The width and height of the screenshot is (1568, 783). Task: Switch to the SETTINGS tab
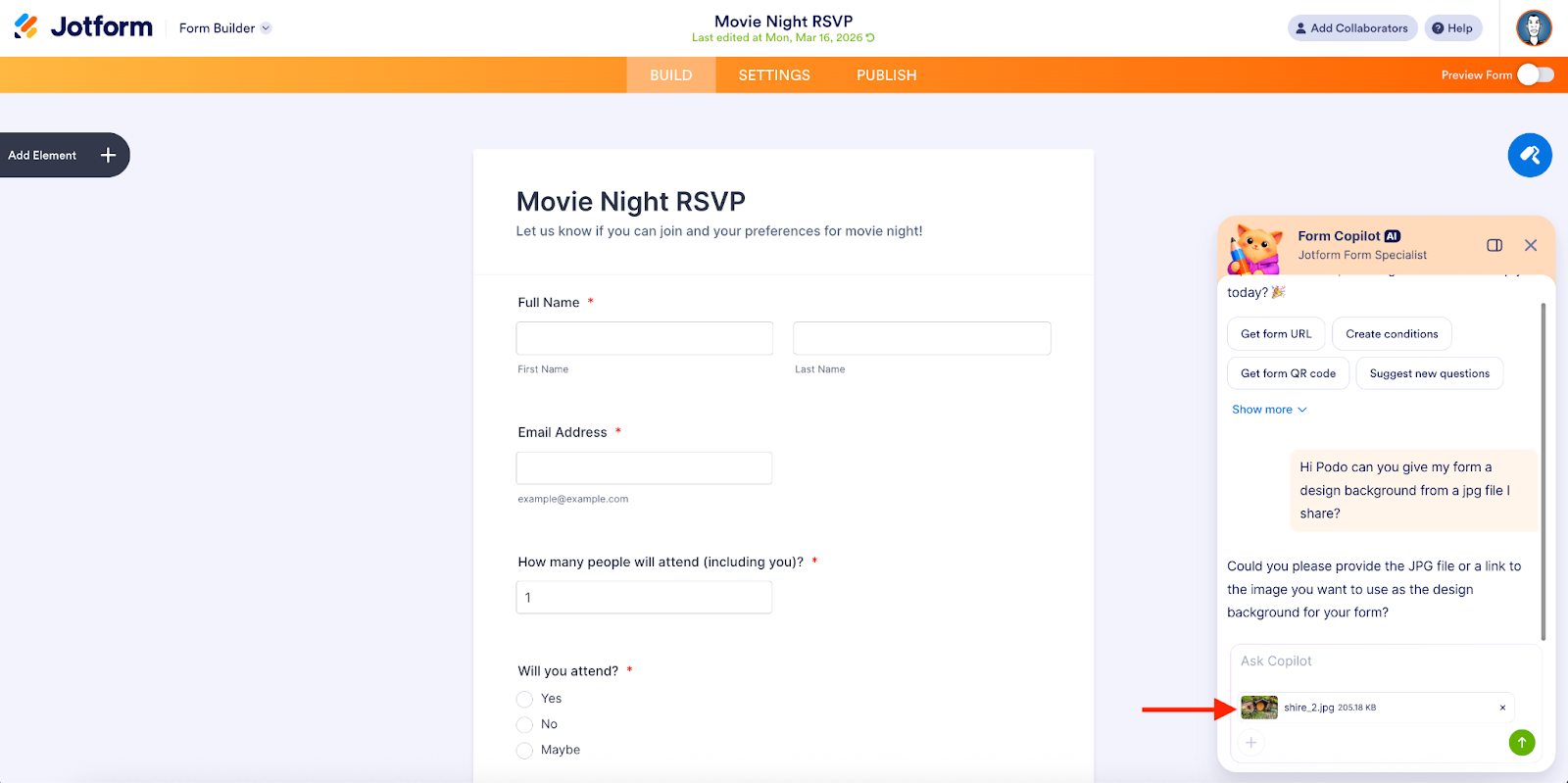pyautogui.click(x=774, y=75)
